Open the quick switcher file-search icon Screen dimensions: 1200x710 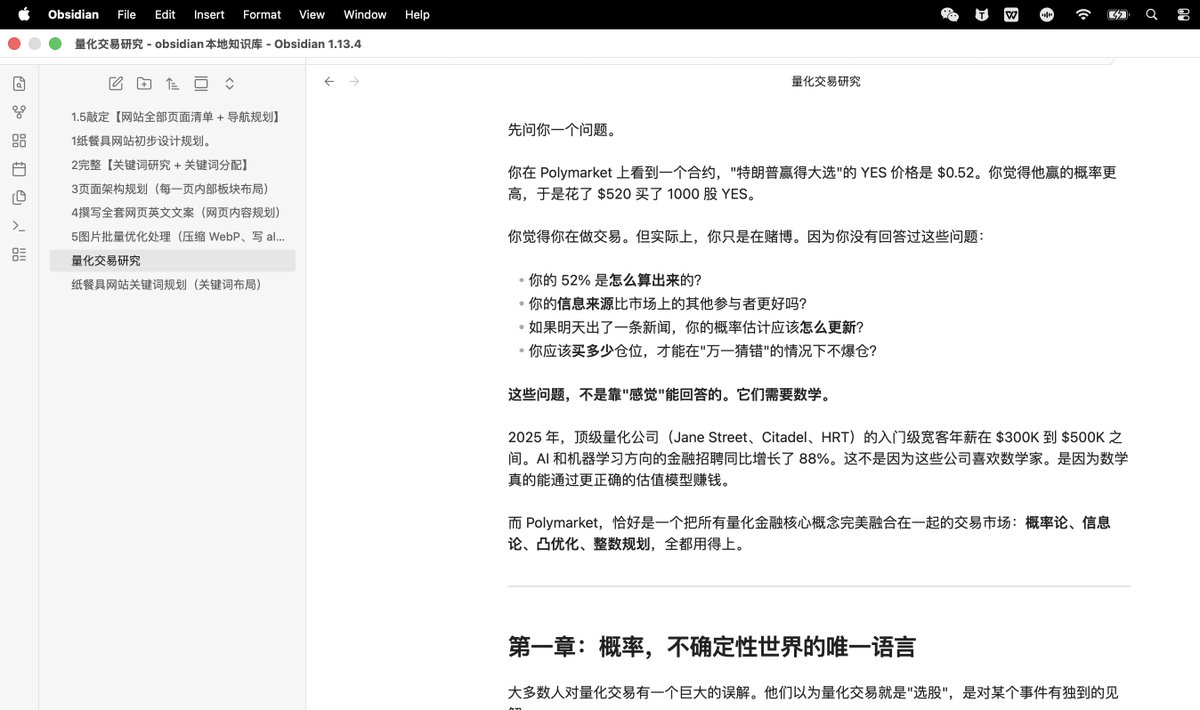click(x=19, y=84)
